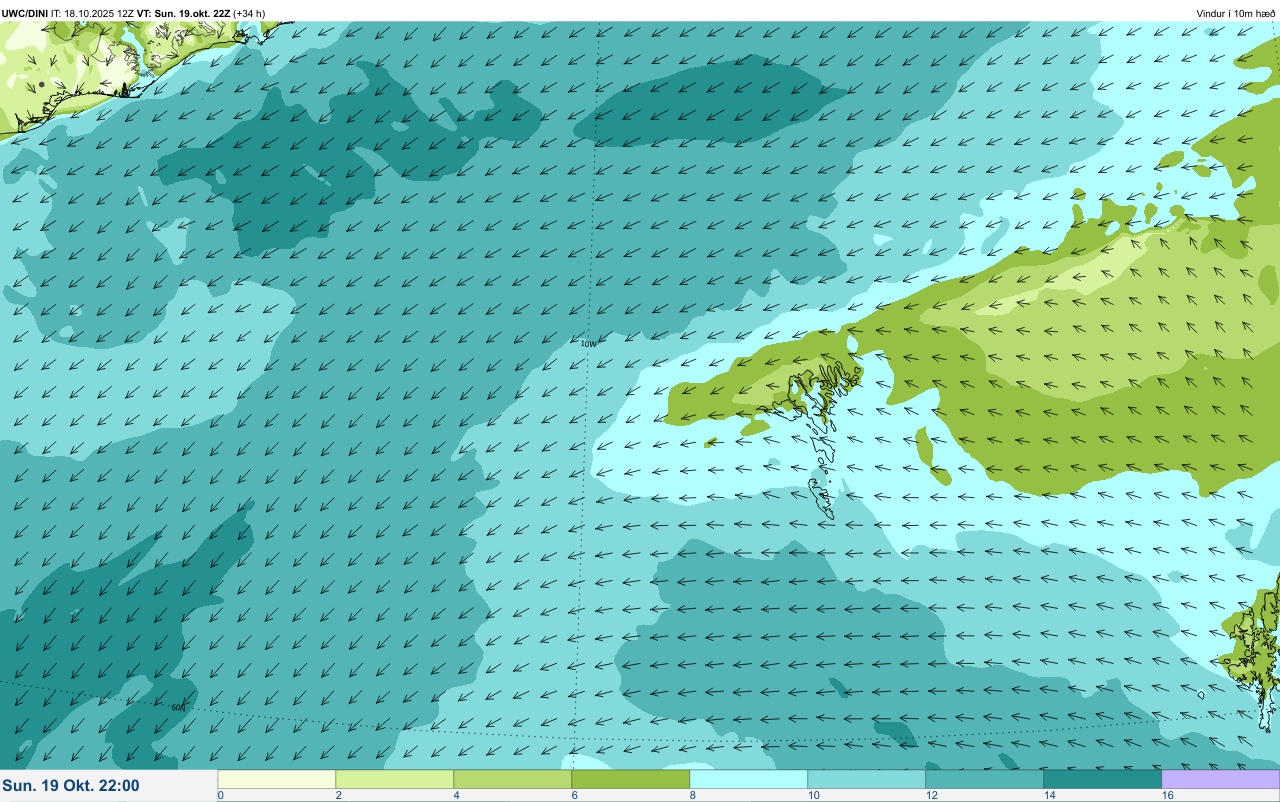This screenshot has height=802, width=1280.
Task: Click the legend value '16'
Action: pos(1167,795)
